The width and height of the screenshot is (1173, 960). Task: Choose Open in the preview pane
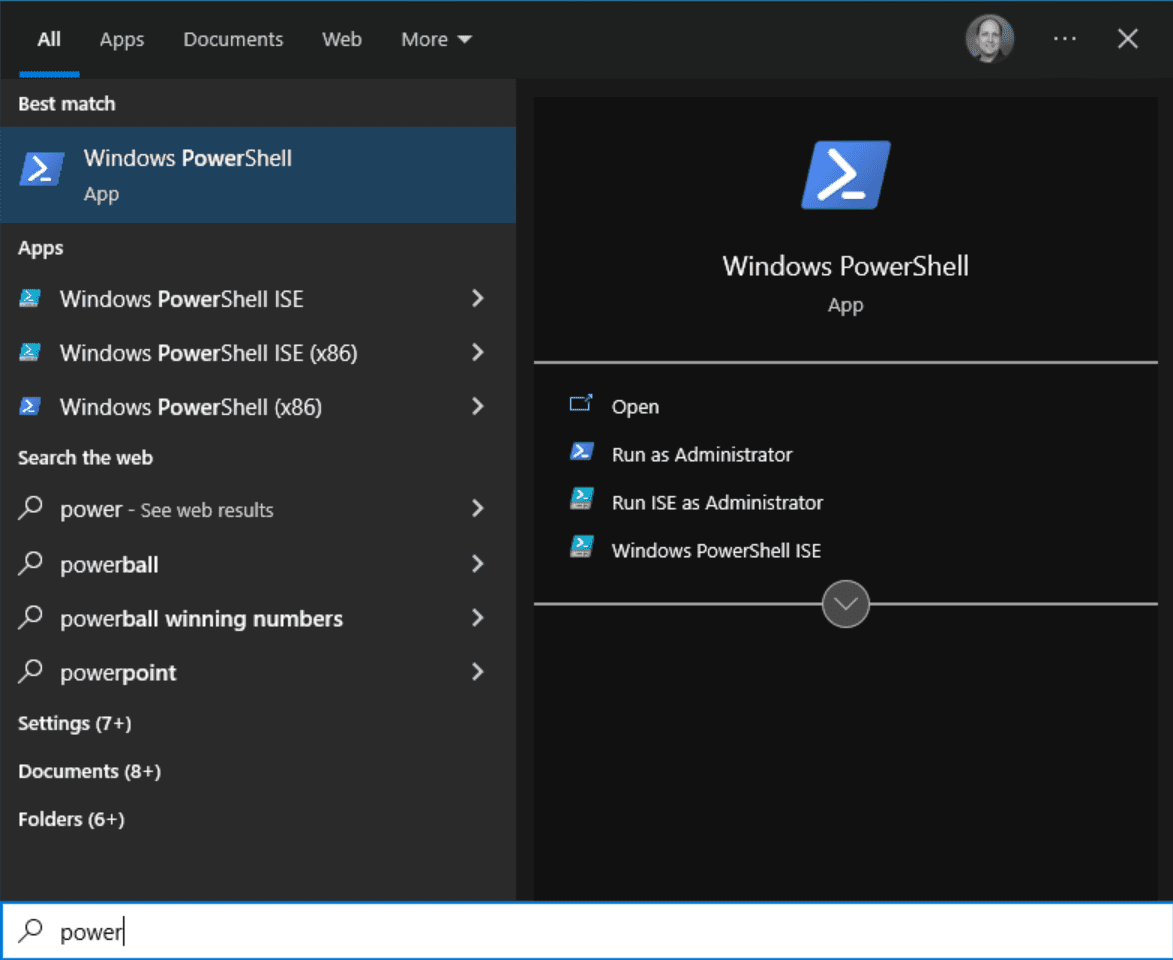click(x=635, y=406)
